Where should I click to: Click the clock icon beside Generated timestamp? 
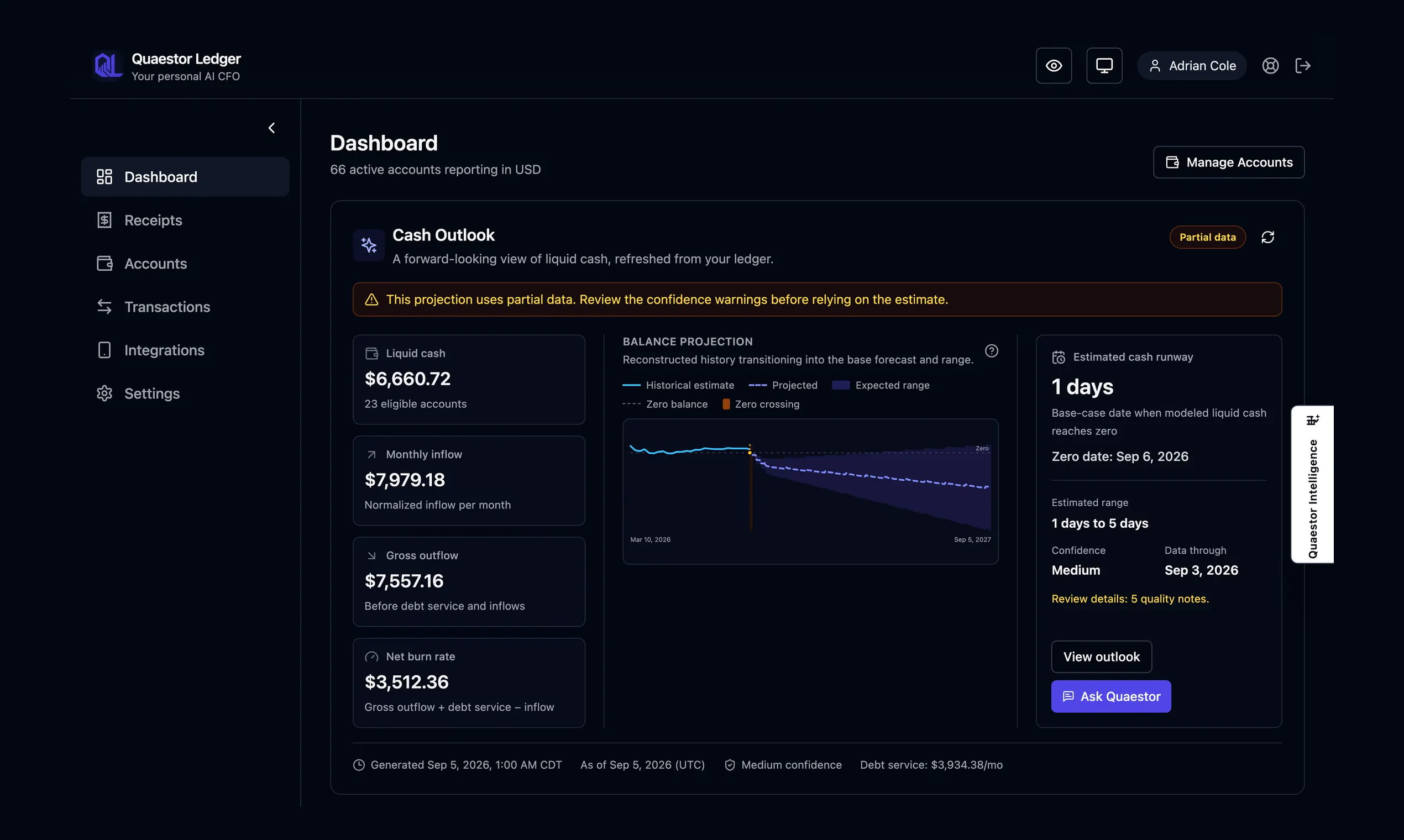click(x=359, y=765)
